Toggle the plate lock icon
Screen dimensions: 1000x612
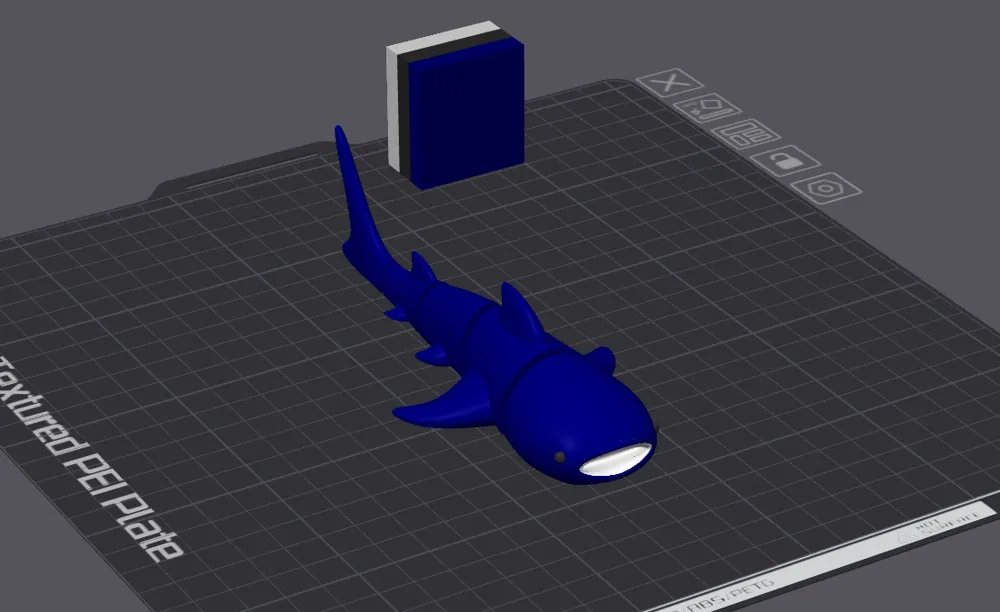786,159
